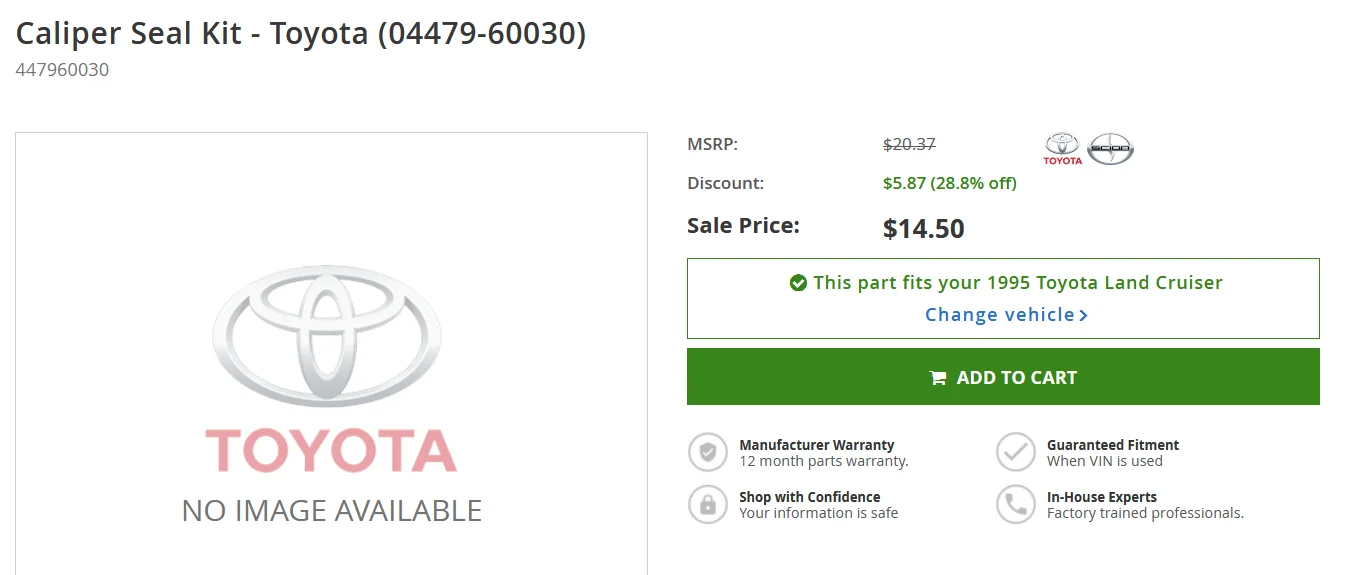Click the In-House Experts heading
Image resolution: width=1349 pixels, height=575 pixels.
pyautogui.click(x=1102, y=497)
